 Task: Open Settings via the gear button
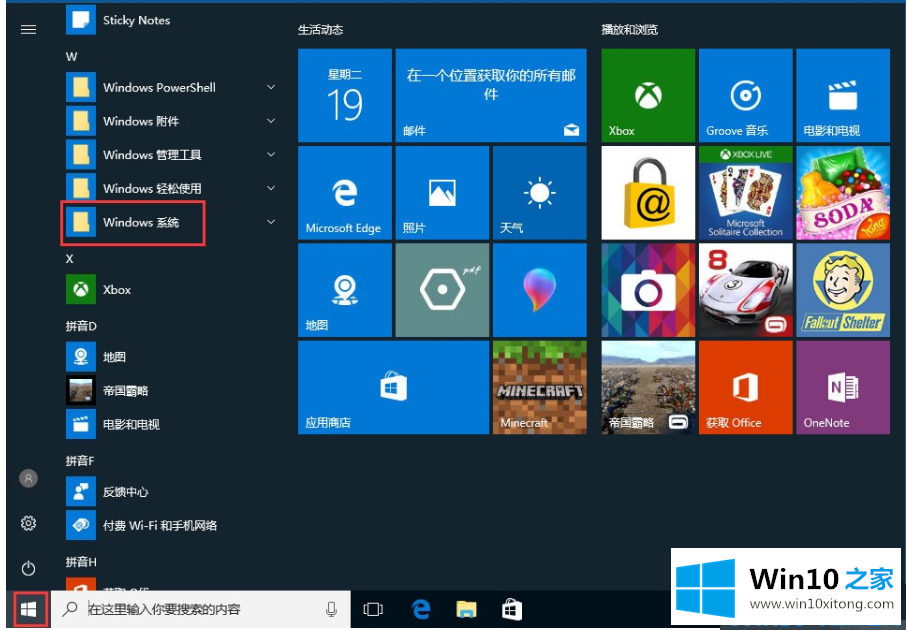[28, 523]
